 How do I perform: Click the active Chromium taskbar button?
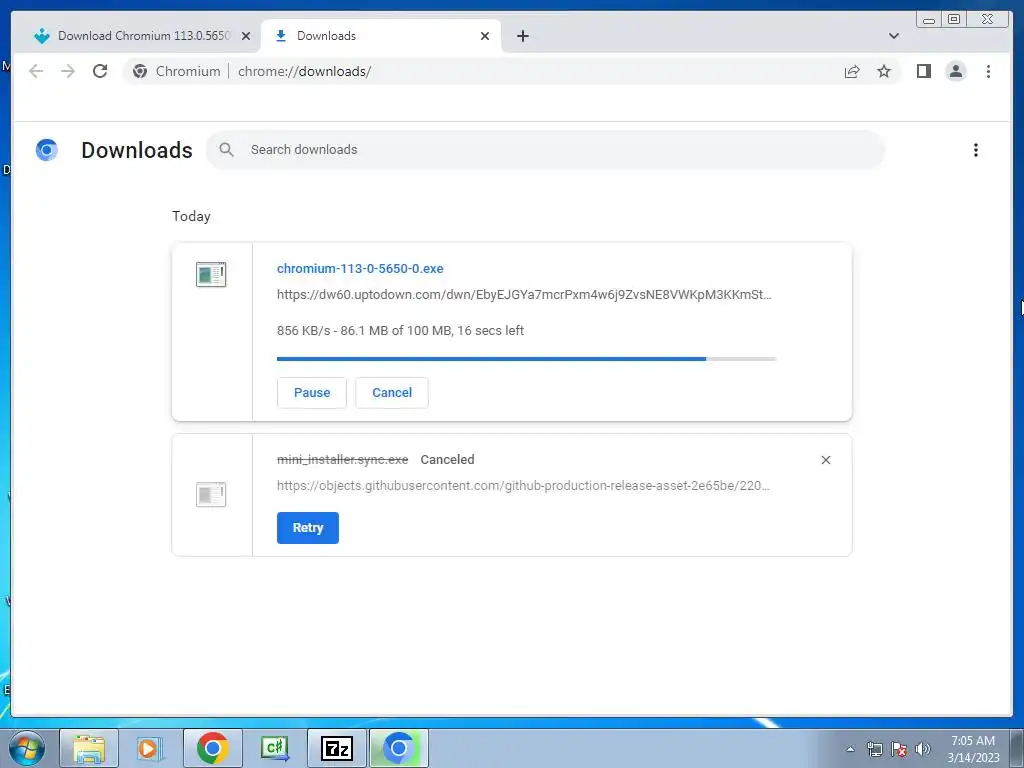click(x=399, y=748)
